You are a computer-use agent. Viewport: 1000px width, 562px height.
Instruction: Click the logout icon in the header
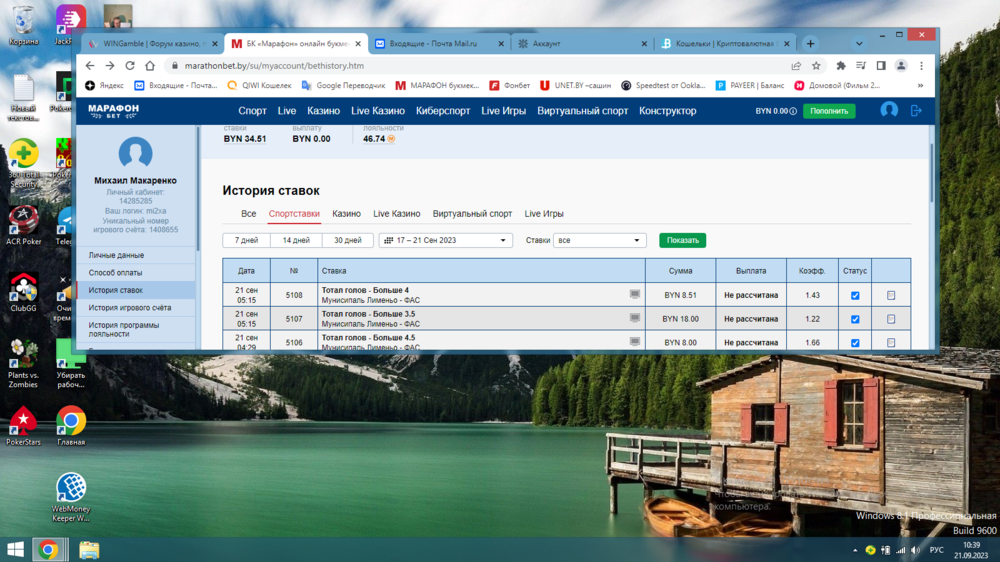click(916, 111)
